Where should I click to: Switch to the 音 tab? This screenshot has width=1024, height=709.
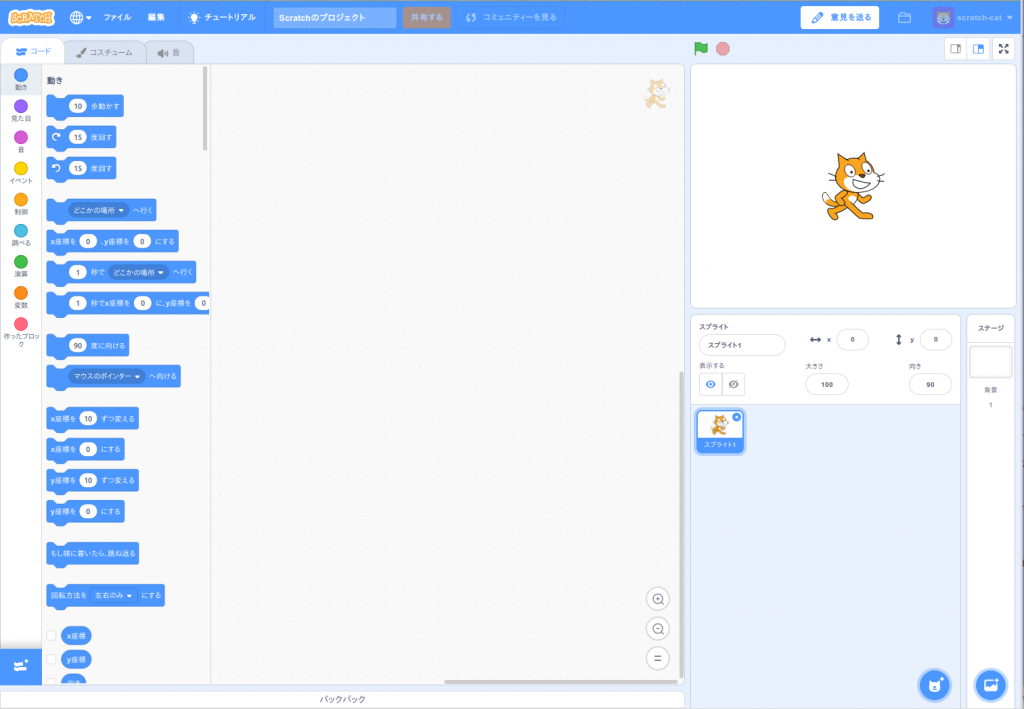(x=169, y=52)
